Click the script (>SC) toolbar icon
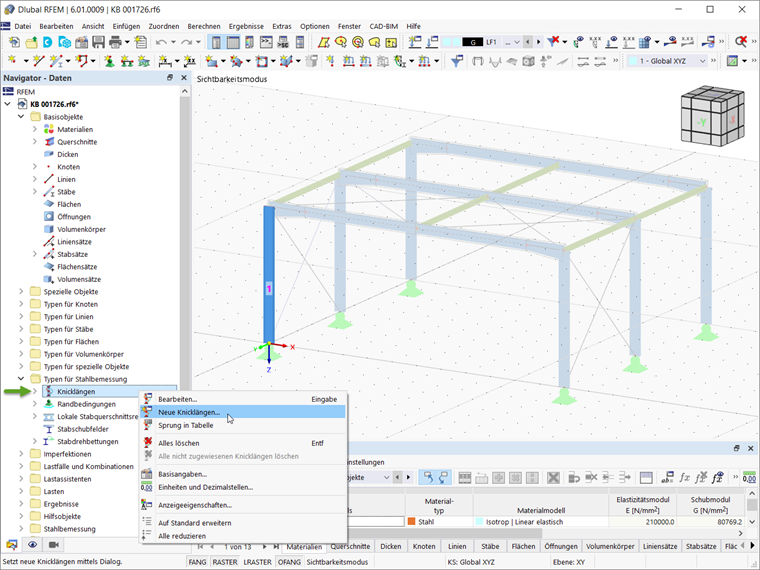Screen dimensions: 760x570 click(x=283, y=42)
